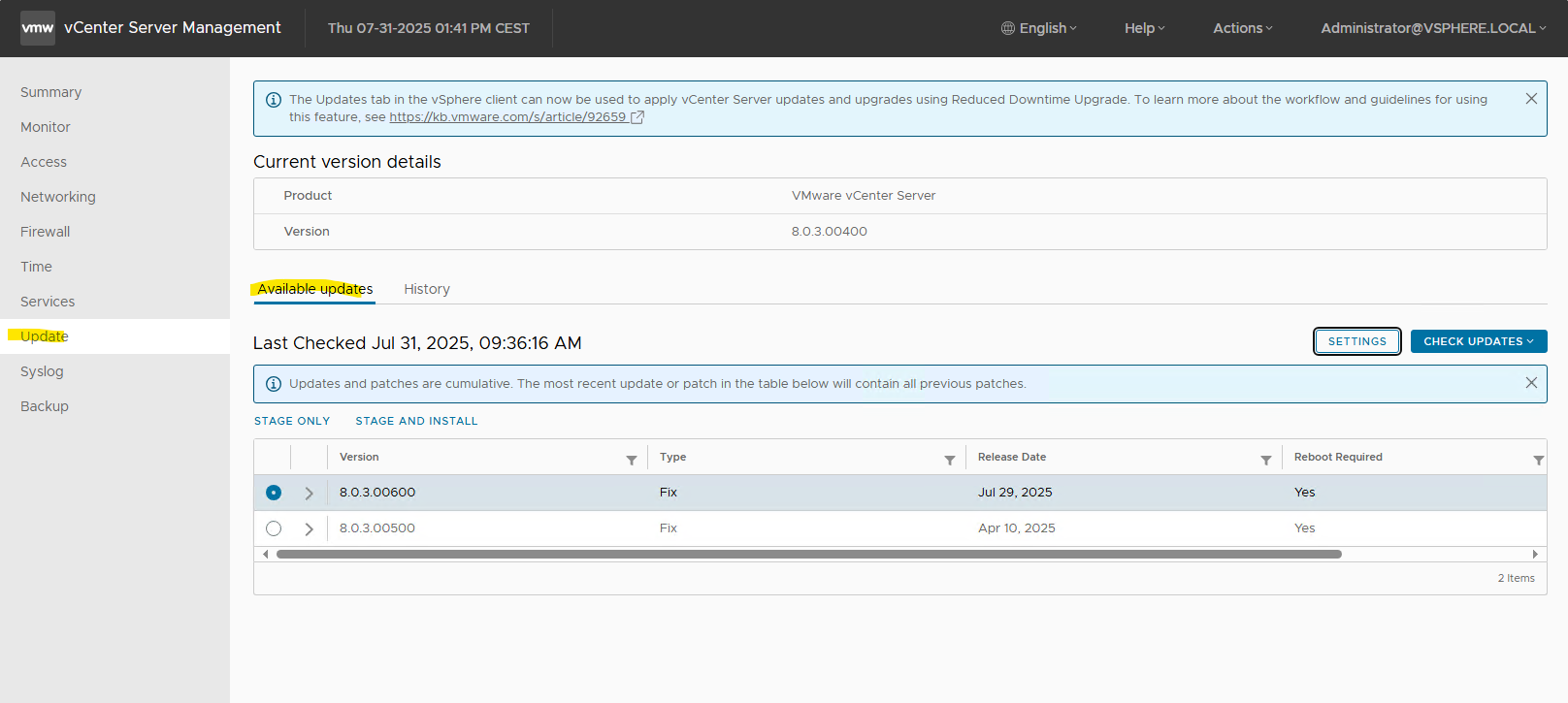Open Time settings page
This screenshot has height=703, width=1568.
pyautogui.click(x=37, y=267)
